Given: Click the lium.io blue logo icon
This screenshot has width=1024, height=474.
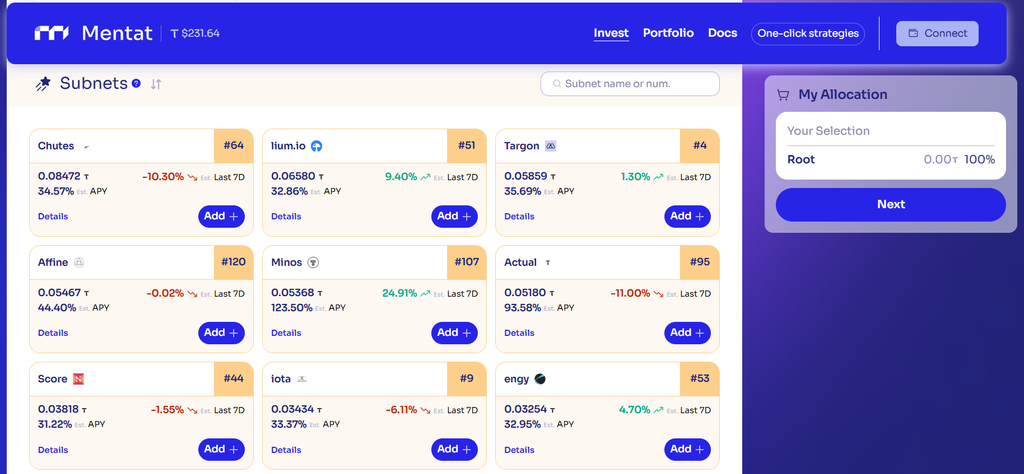Looking at the screenshot, I should pos(317,146).
